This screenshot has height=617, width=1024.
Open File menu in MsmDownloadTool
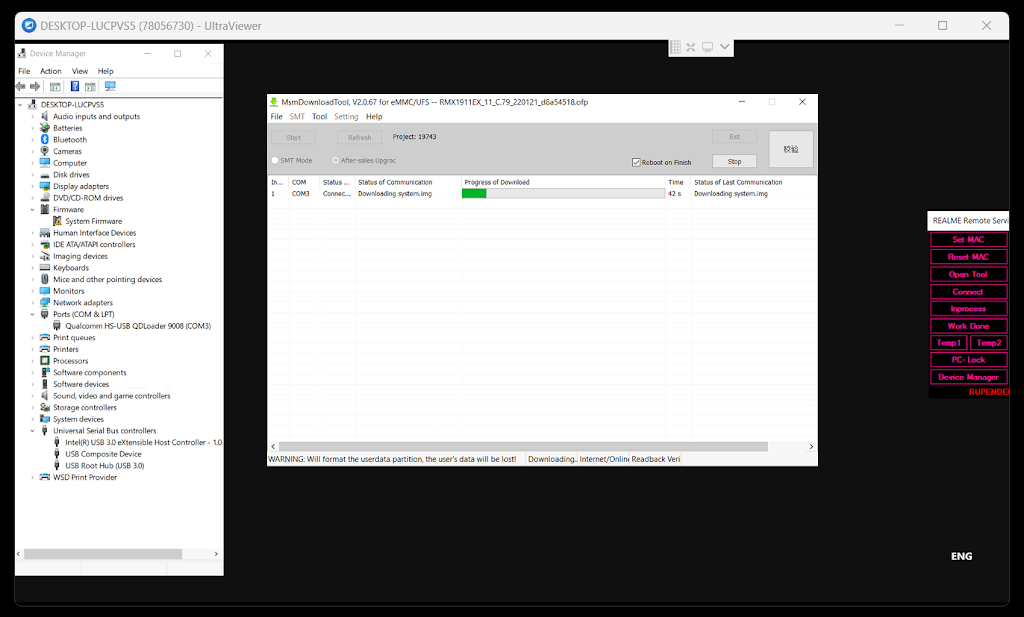pos(277,117)
